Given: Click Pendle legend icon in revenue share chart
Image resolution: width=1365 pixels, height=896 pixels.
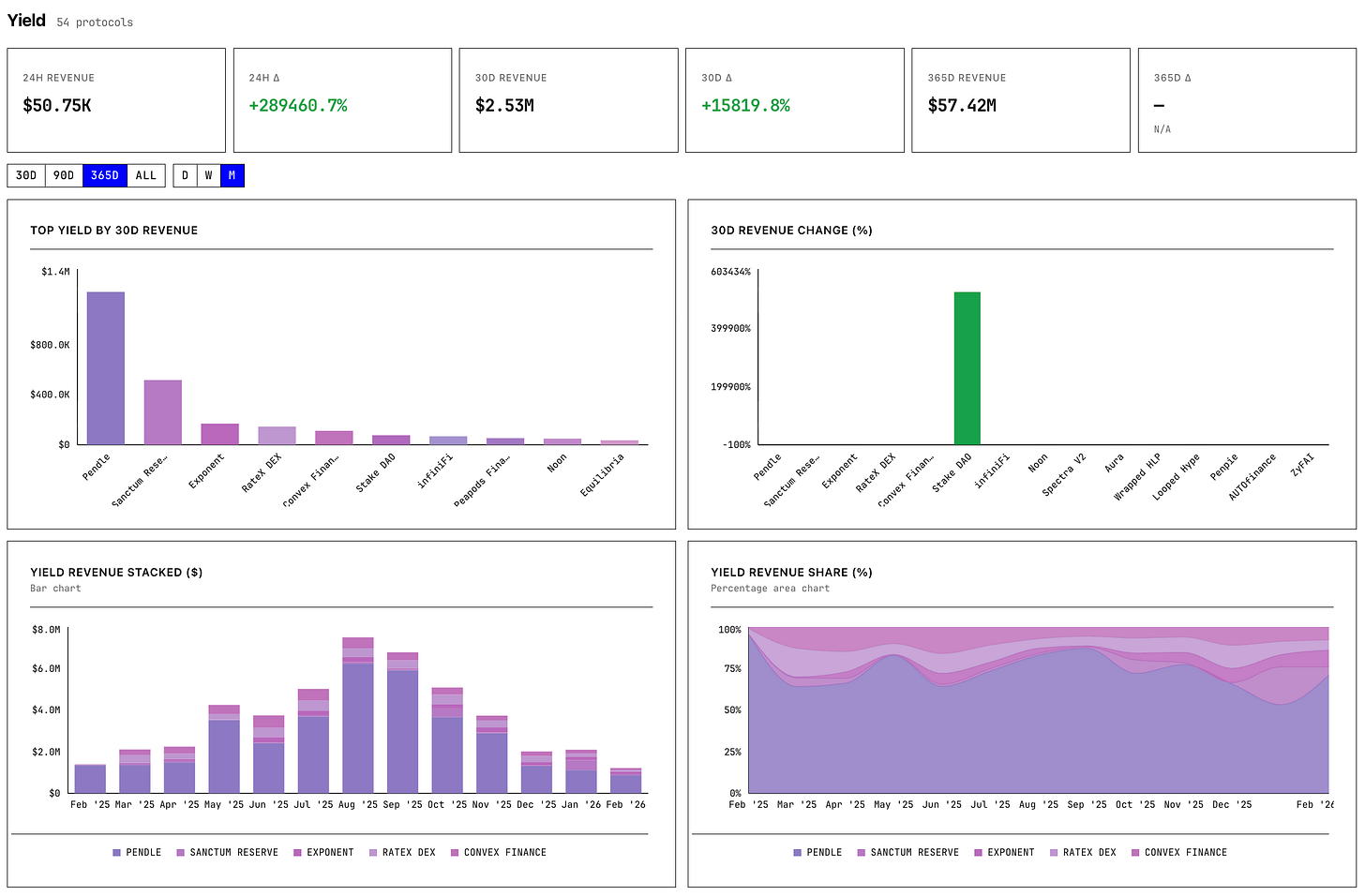Looking at the screenshot, I should pos(798,853).
